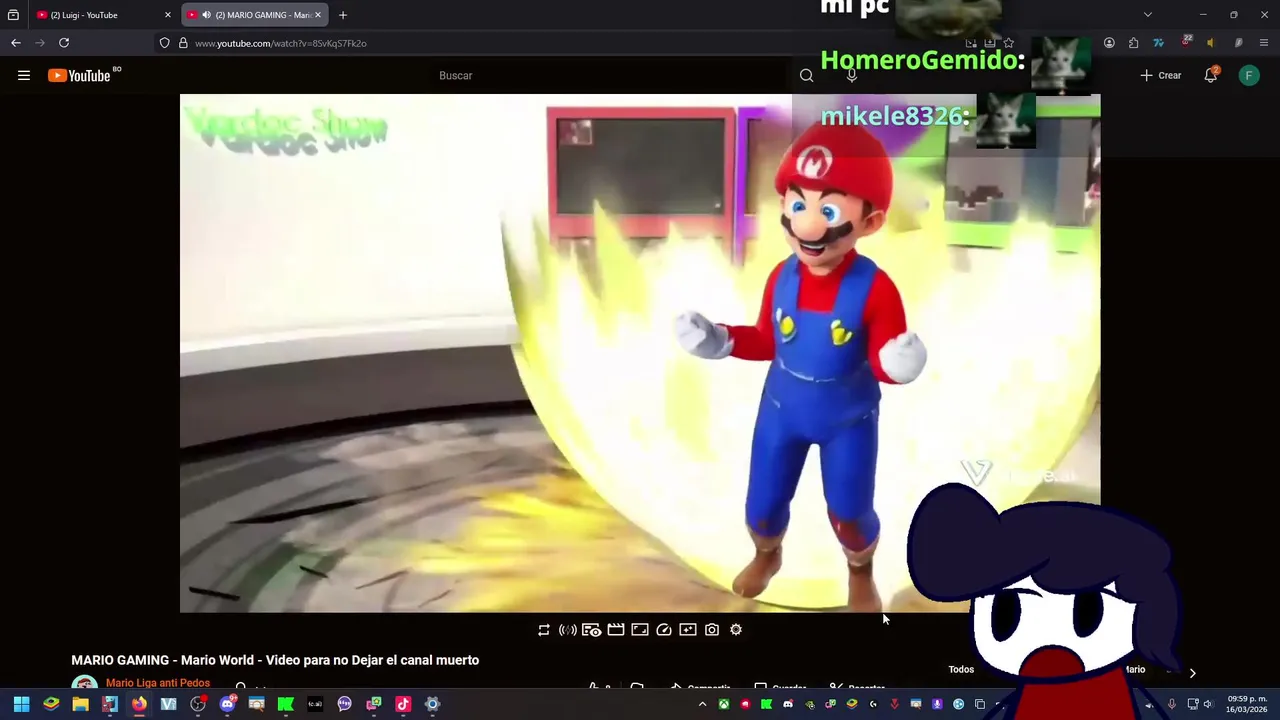Image resolution: width=1280 pixels, height=720 pixels.
Task: Open the Firefox extensions puzzle icon
Action: click(x=1133, y=43)
